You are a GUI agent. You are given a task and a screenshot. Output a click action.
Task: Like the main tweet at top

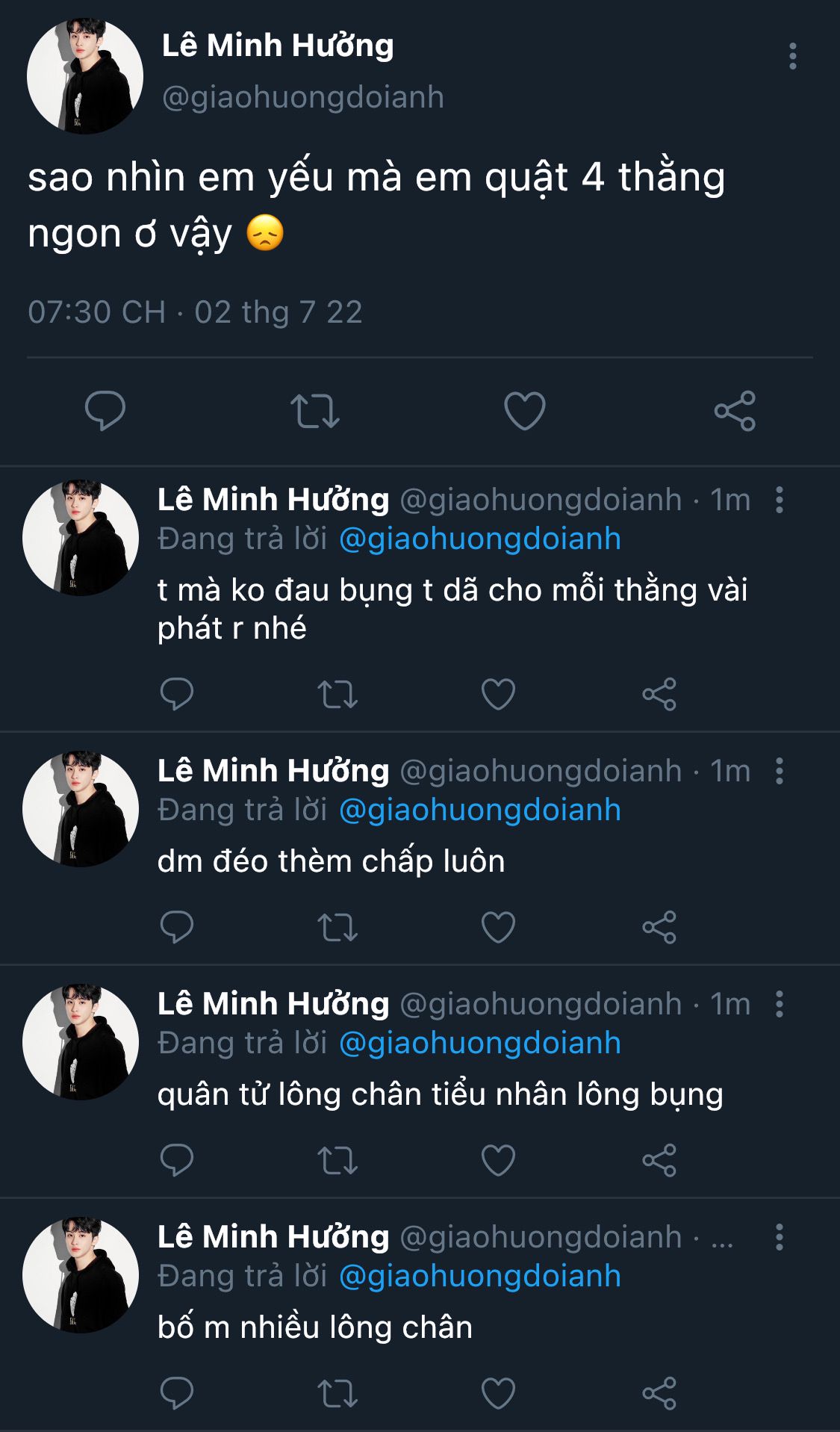(524, 411)
